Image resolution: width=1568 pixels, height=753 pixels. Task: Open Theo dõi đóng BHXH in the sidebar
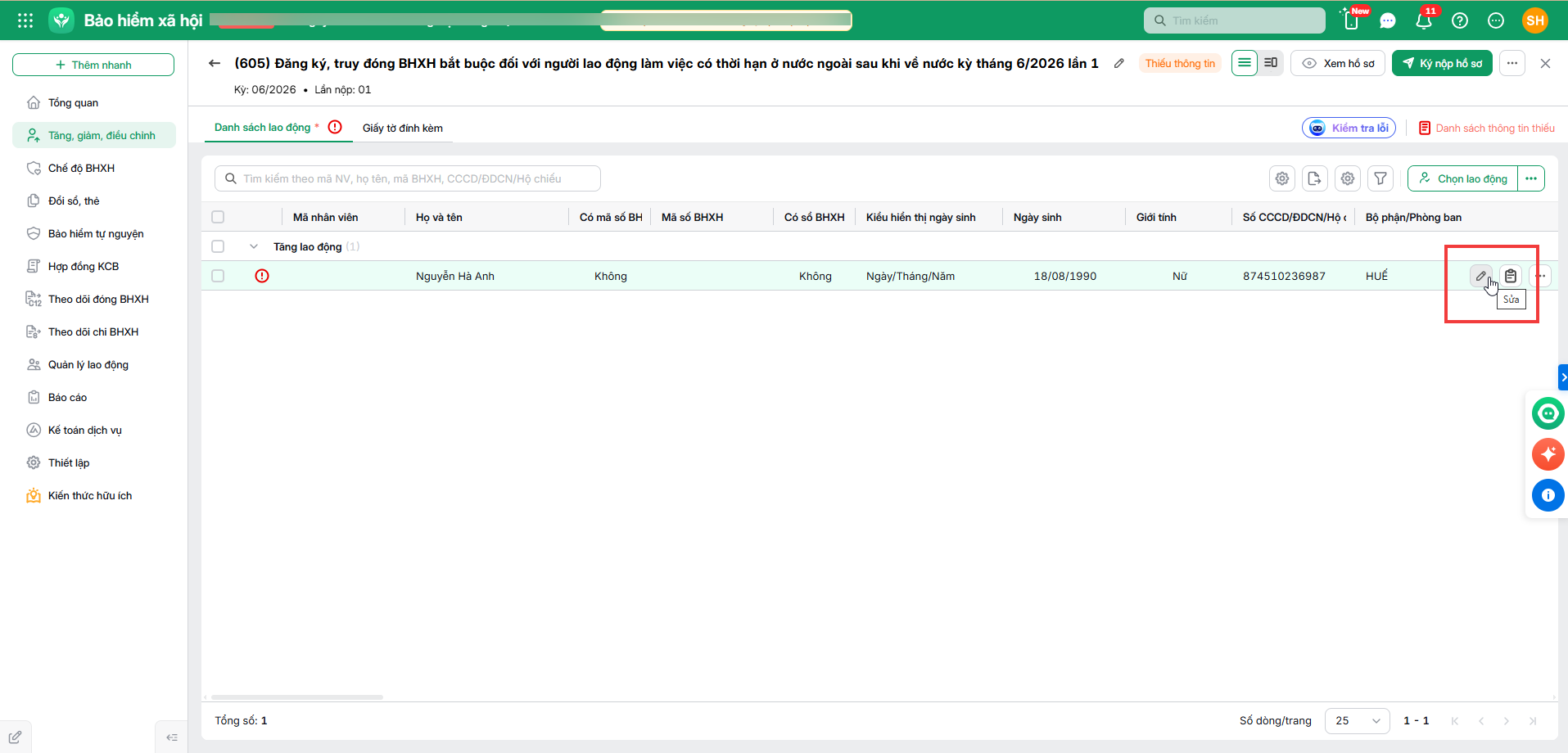pyautogui.click(x=94, y=299)
